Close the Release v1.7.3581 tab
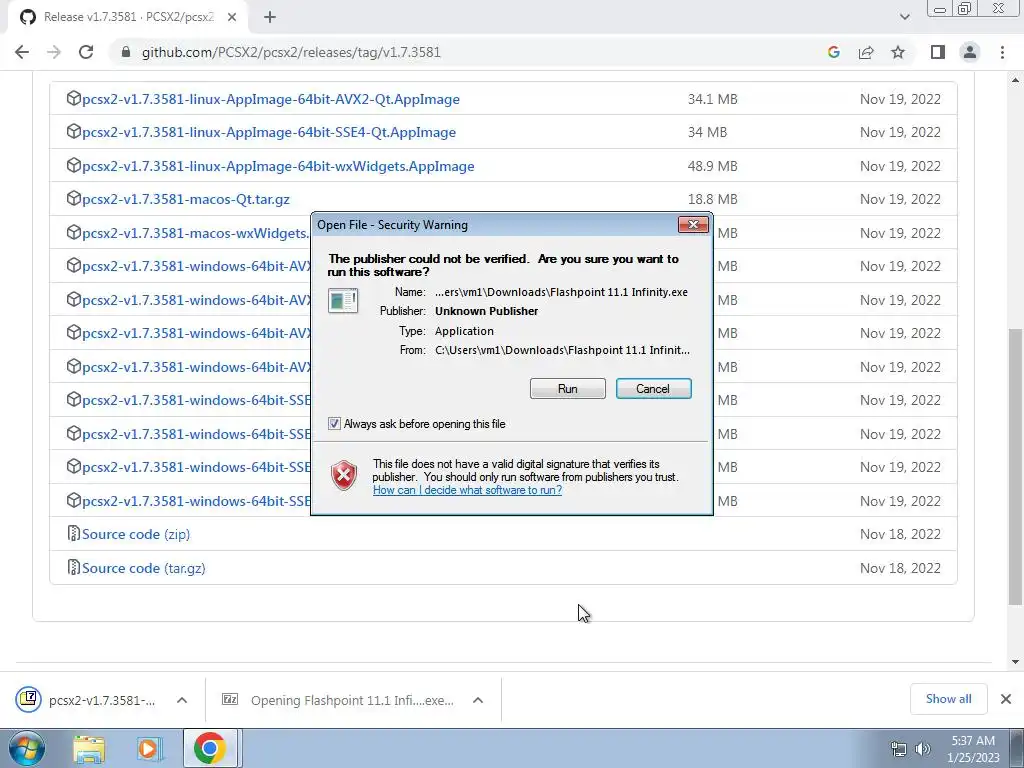This screenshot has height=768, width=1024. pyautogui.click(x=232, y=18)
